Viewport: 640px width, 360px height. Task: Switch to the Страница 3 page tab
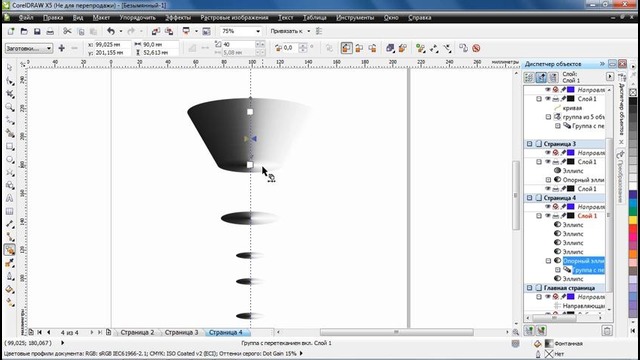[x=181, y=332]
